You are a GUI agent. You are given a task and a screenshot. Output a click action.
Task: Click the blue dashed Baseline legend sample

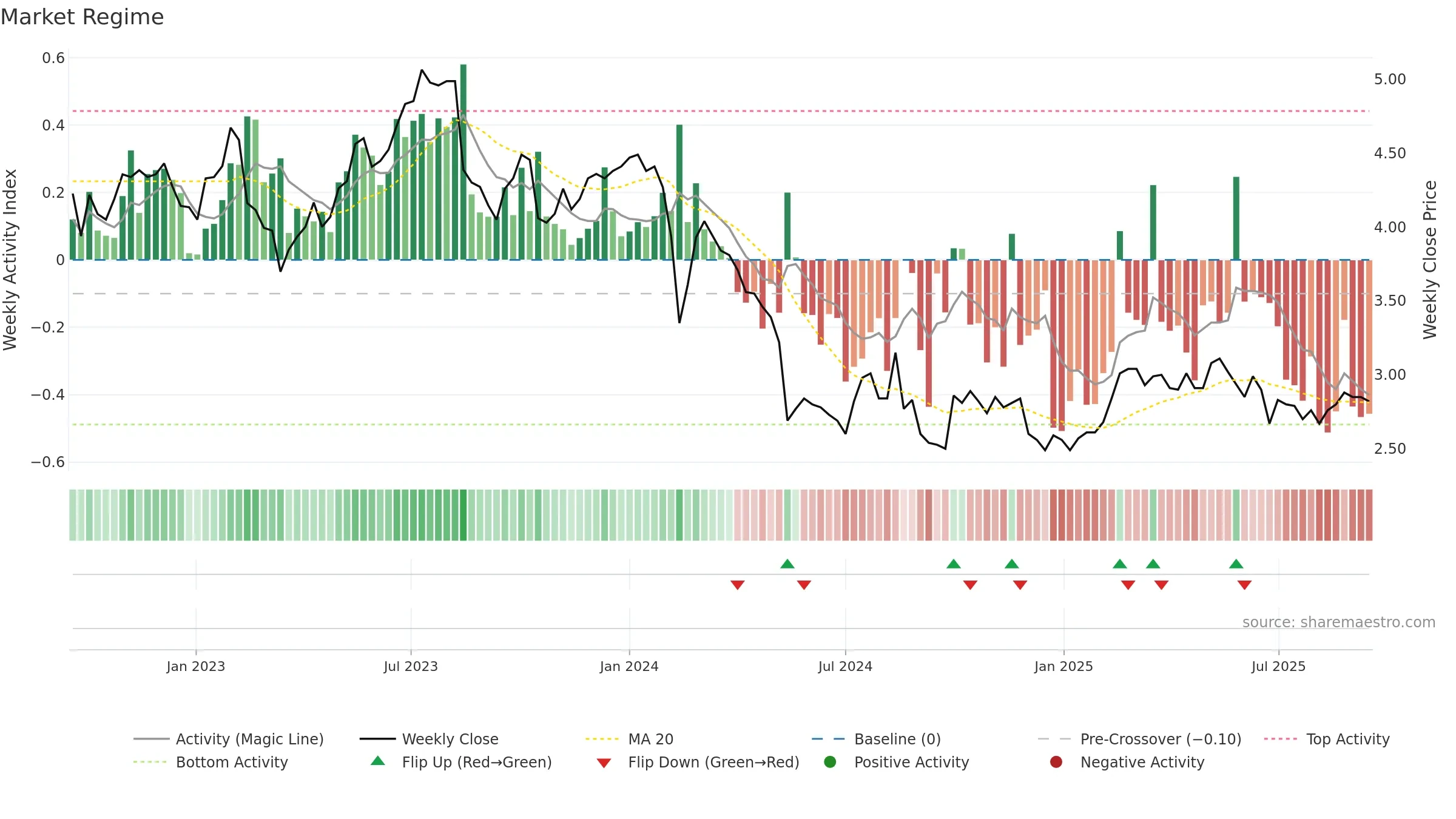[x=829, y=739]
